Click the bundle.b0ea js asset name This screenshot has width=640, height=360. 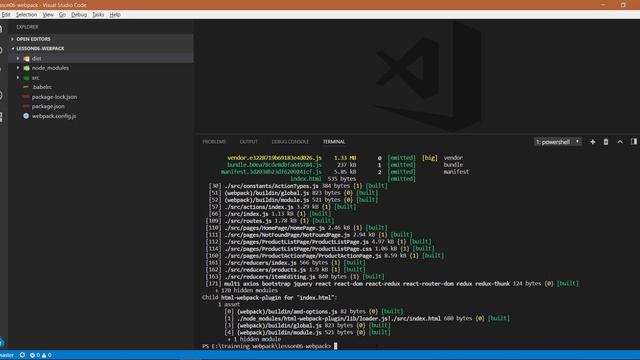coord(274,165)
